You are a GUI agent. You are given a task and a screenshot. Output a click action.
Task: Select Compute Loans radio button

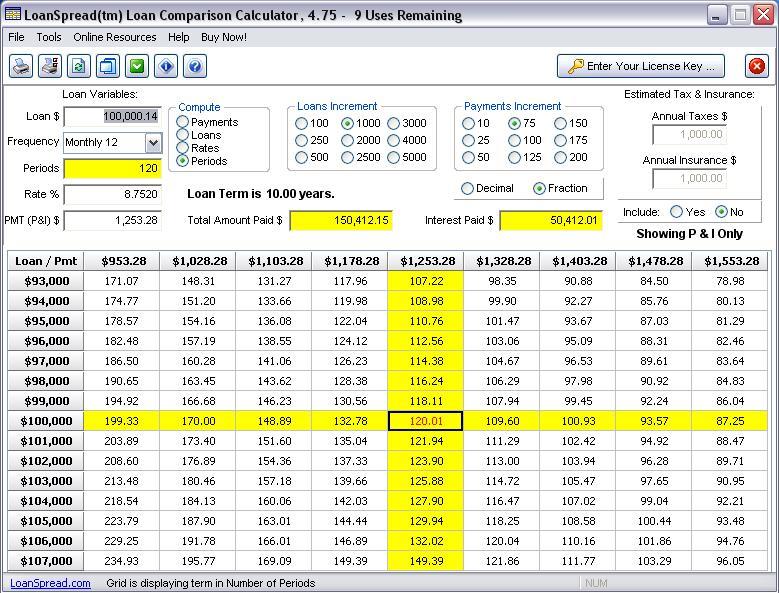point(182,135)
